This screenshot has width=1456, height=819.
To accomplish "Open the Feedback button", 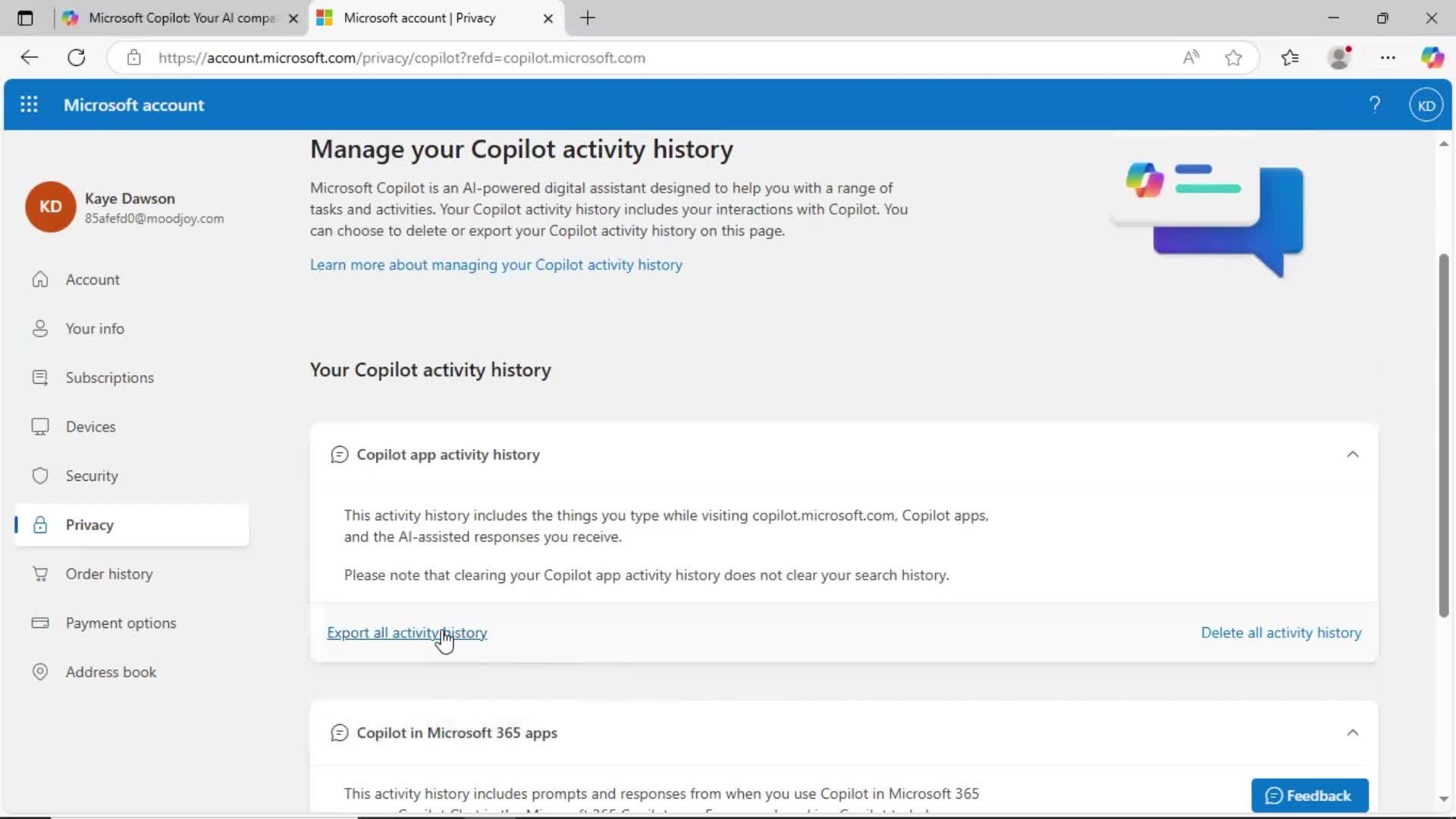I will pyautogui.click(x=1310, y=795).
